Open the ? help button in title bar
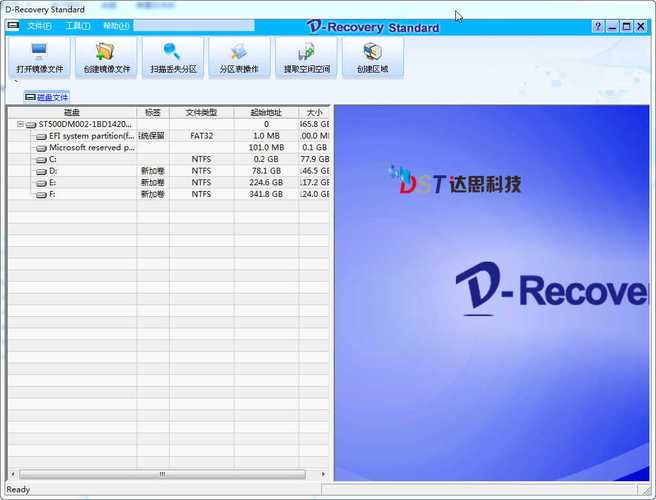Screen dimensions: 656x500 coord(598,27)
